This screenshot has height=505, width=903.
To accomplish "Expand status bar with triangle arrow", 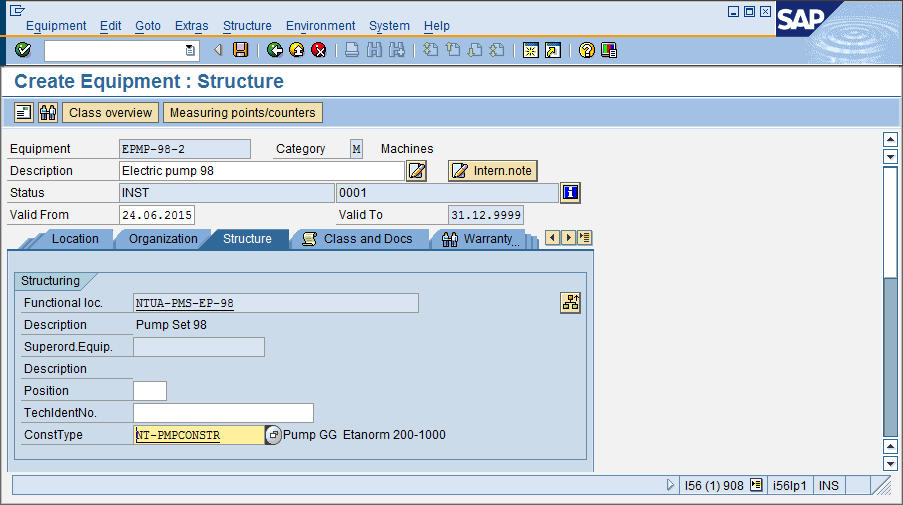I will coord(670,485).
